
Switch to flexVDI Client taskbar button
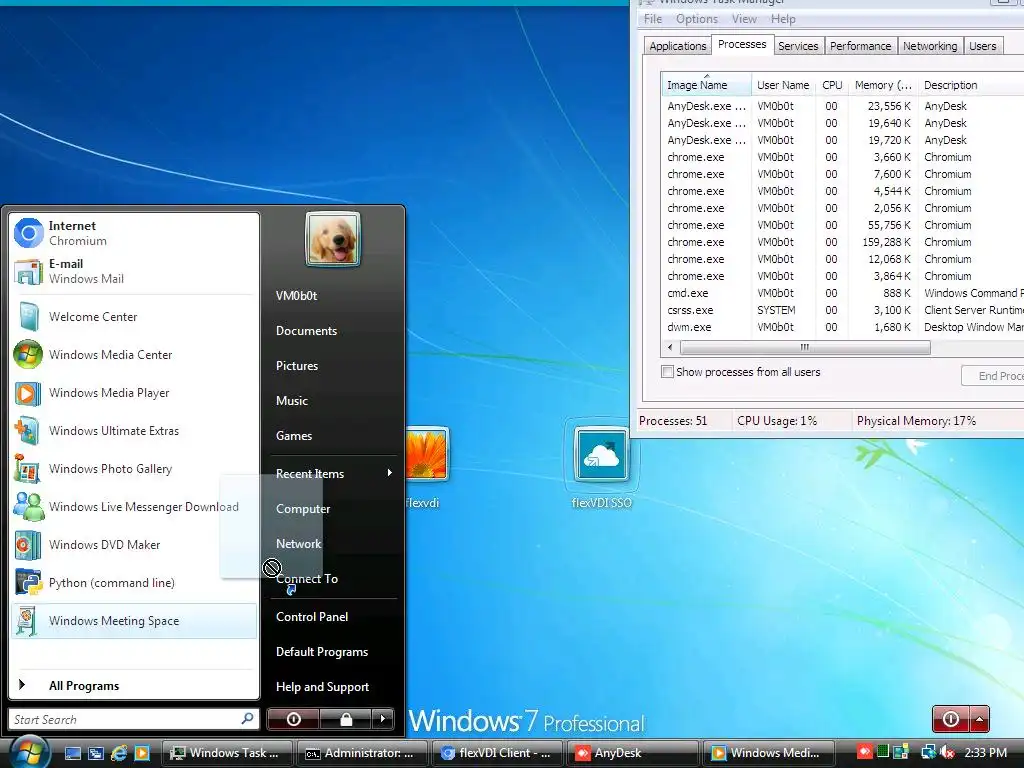[x=497, y=753]
